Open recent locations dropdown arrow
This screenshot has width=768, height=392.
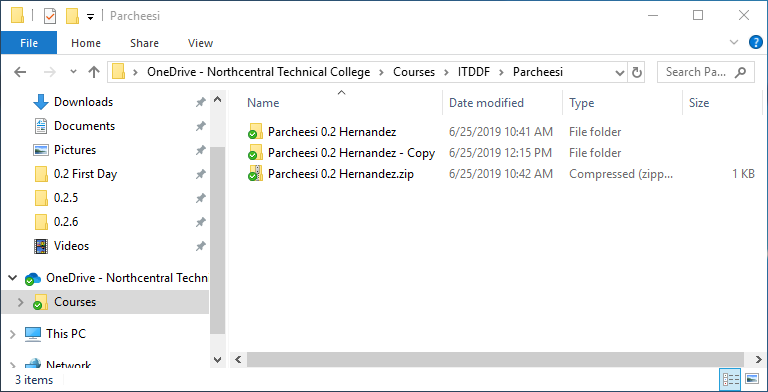coord(73,73)
